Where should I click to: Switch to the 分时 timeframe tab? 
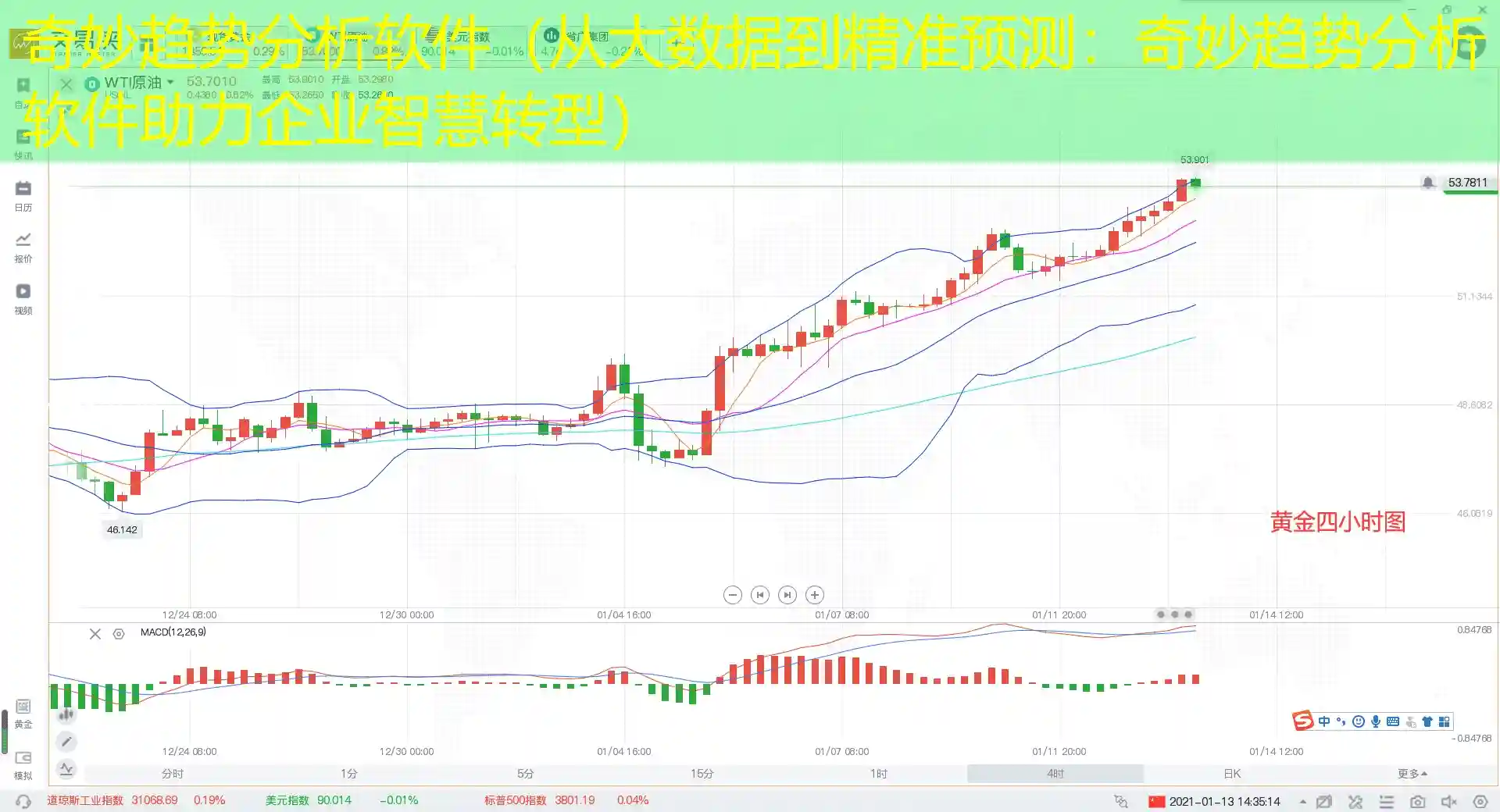click(x=173, y=774)
